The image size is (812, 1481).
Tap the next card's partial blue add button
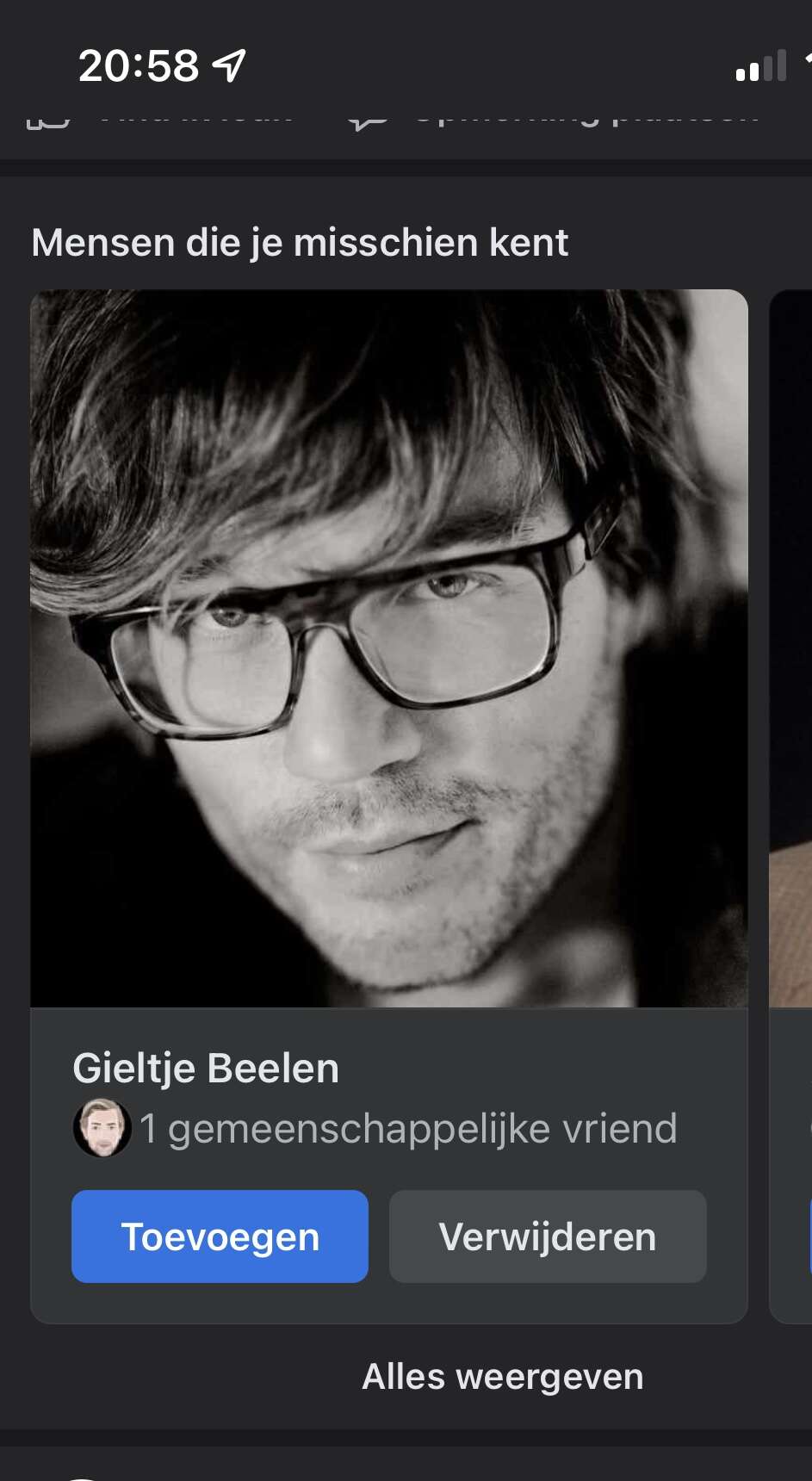coord(810,1236)
